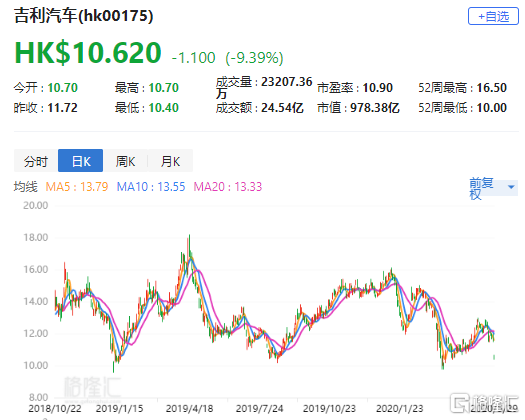Click the dropdown arrow beside 前复权
Viewport: 525px width, 420px height.
[511, 187]
